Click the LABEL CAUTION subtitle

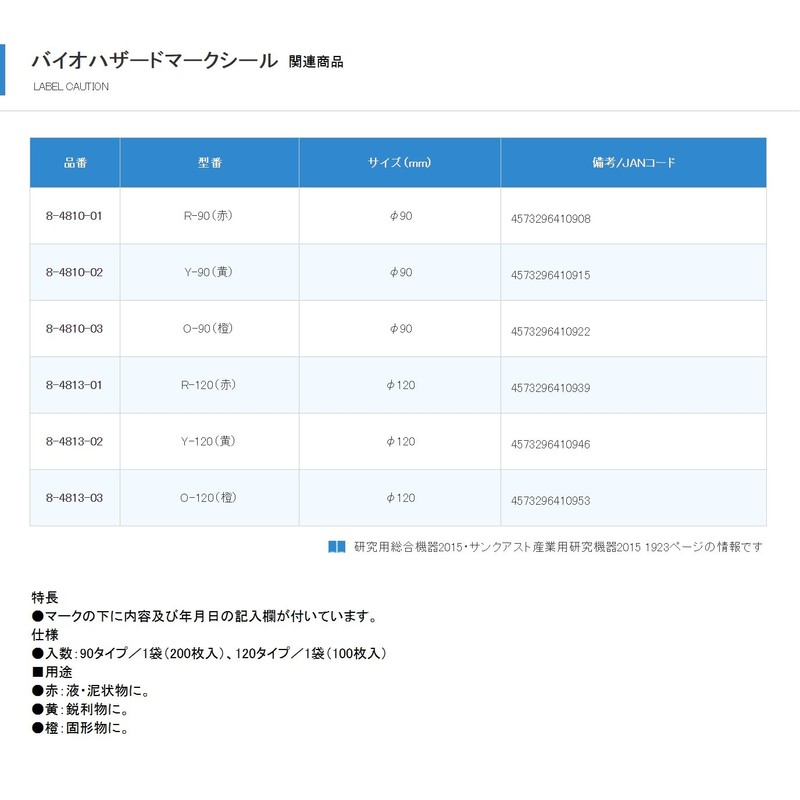71,87
